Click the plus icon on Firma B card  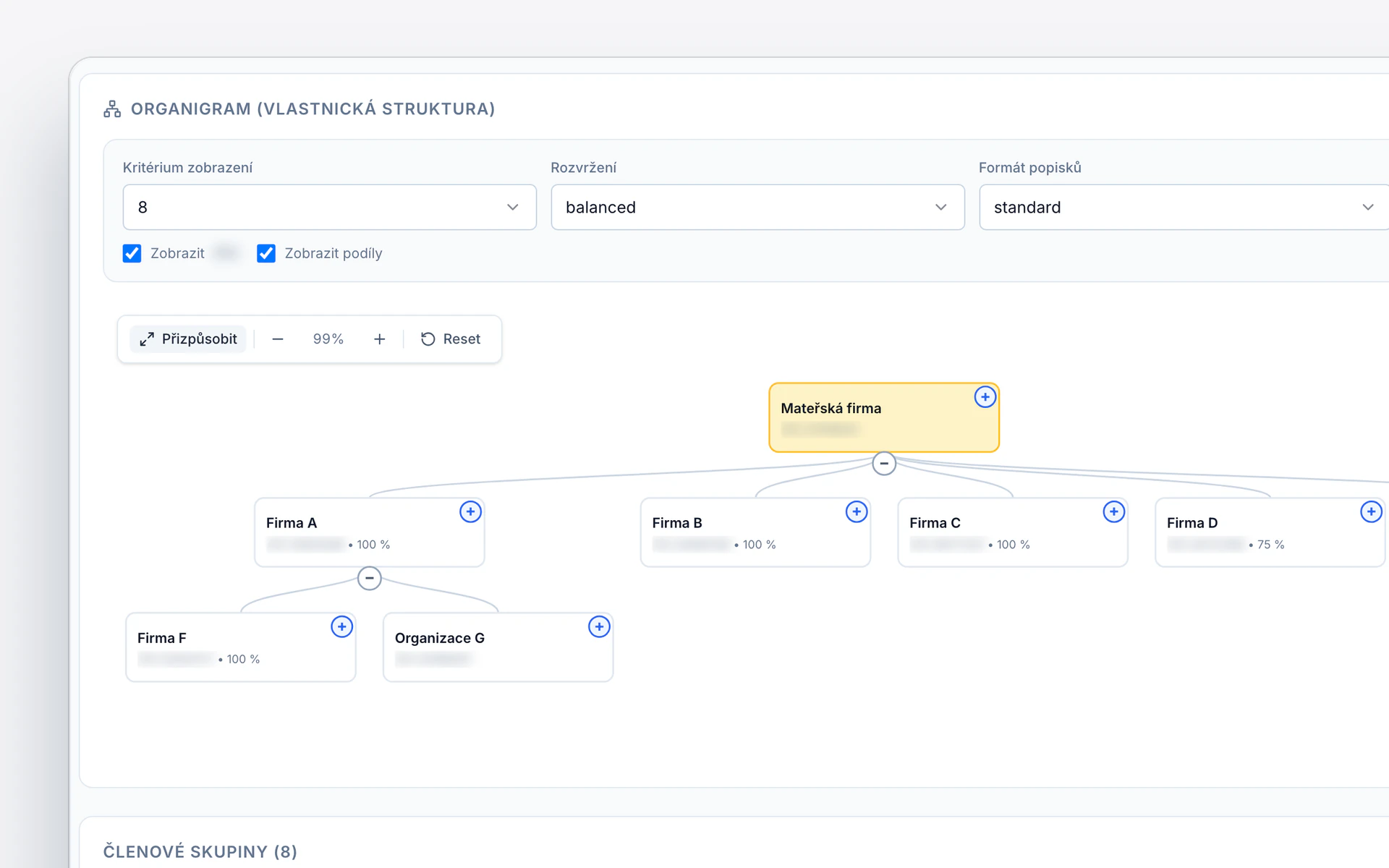(x=857, y=512)
